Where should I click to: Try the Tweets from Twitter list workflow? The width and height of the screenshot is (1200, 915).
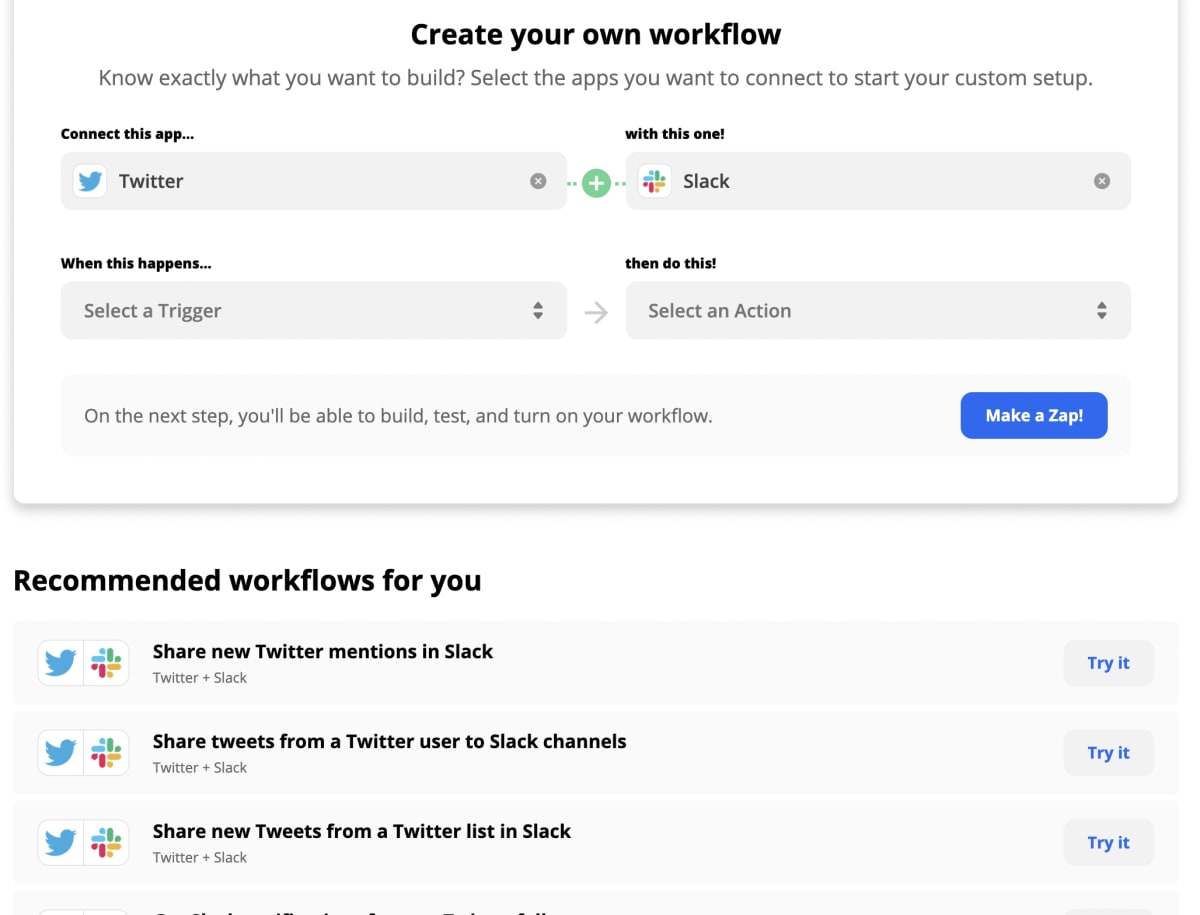[x=1108, y=843]
